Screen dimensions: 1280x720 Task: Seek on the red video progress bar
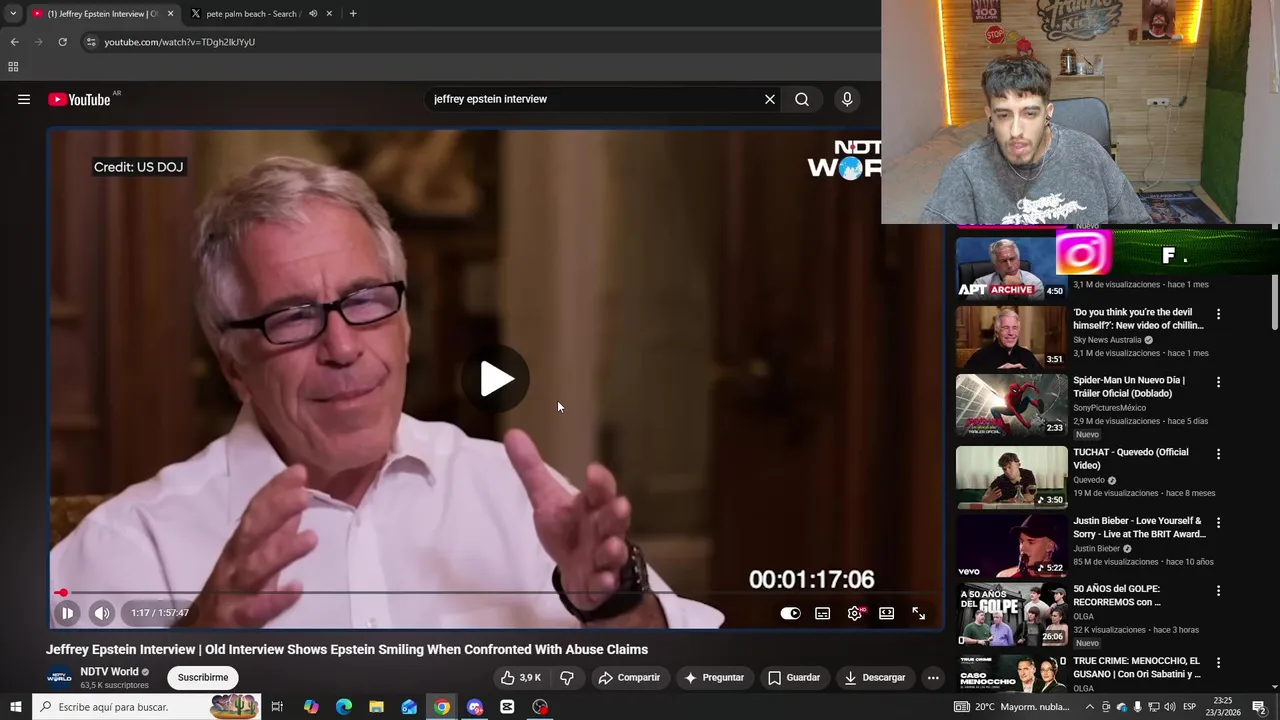497,593
